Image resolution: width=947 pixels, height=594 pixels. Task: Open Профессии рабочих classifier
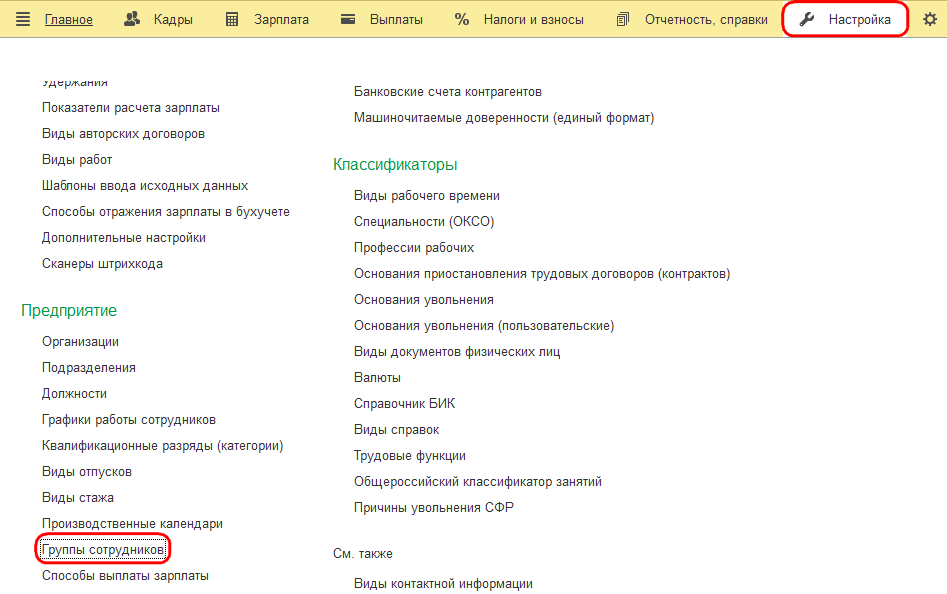coord(414,248)
